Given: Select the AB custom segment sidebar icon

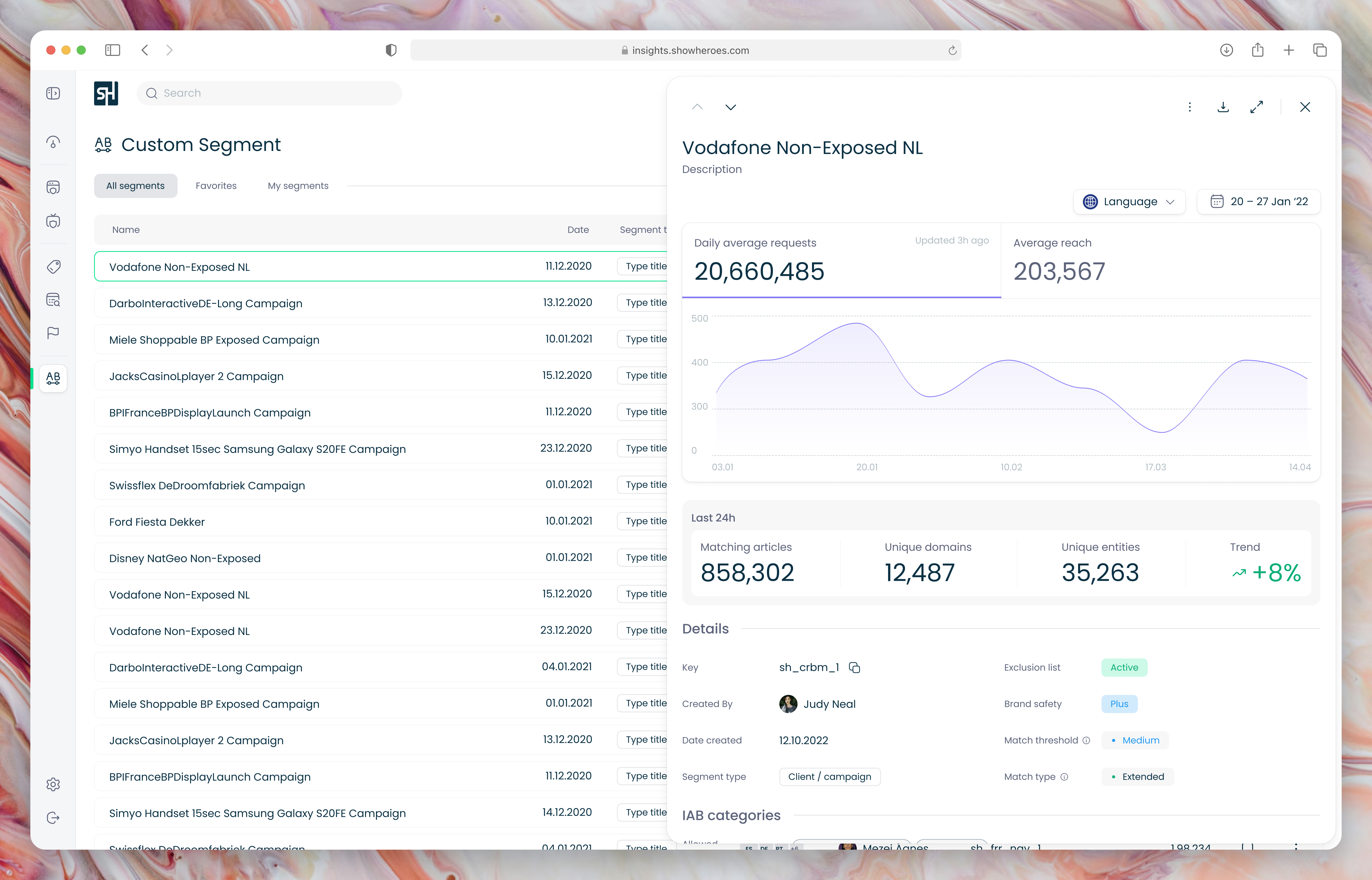Looking at the screenshot, I should (53, 378).
